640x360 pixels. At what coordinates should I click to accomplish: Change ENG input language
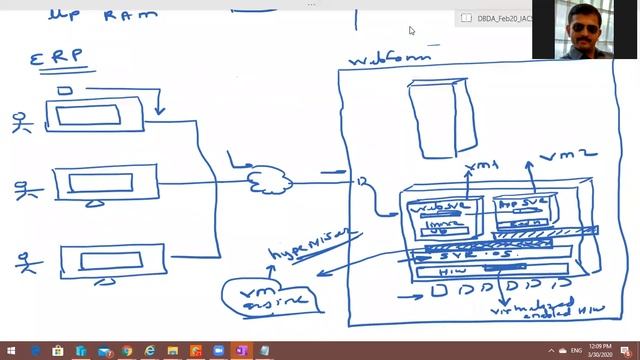tap(576, 351)
